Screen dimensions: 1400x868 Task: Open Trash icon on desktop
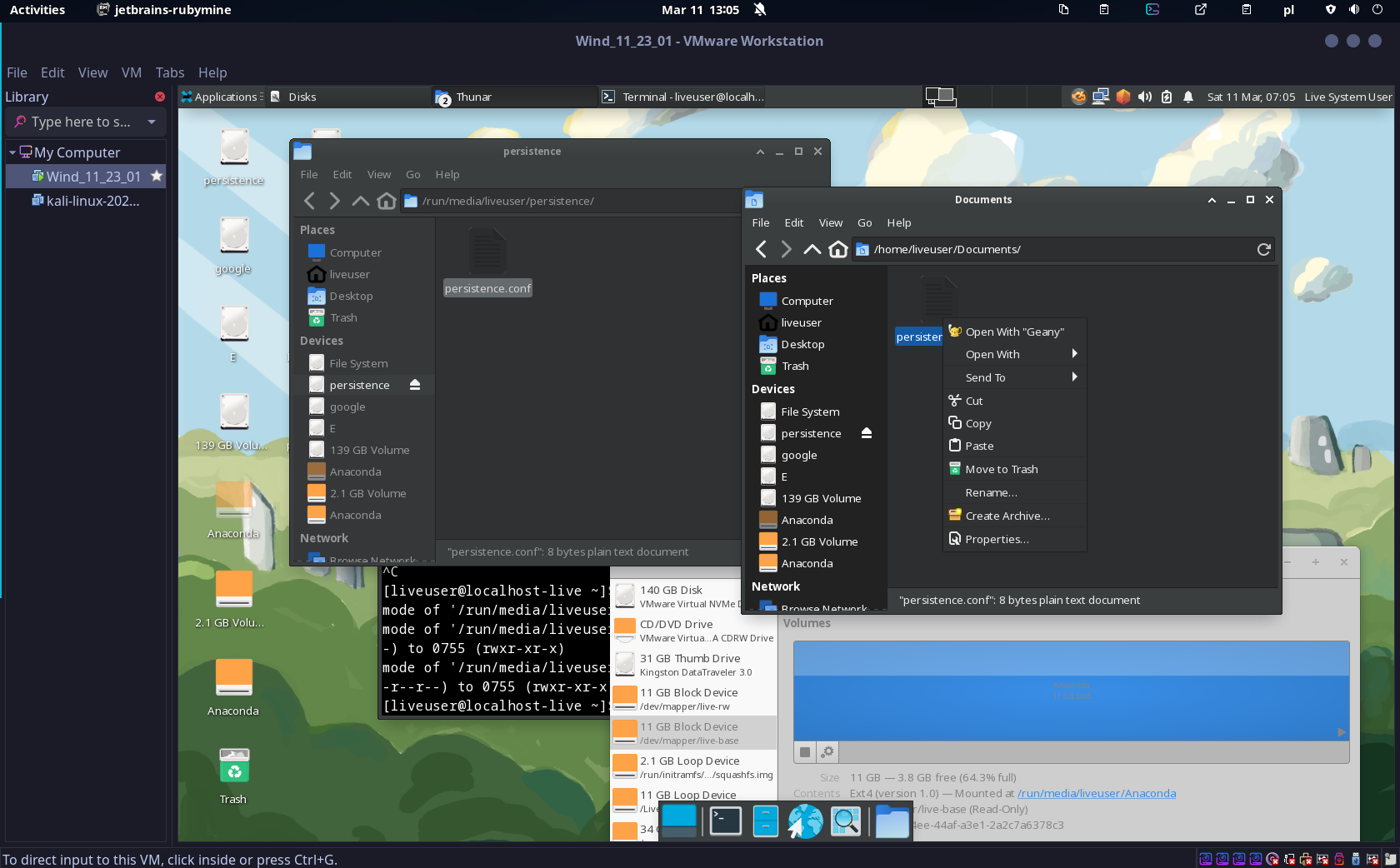point(234,776)
